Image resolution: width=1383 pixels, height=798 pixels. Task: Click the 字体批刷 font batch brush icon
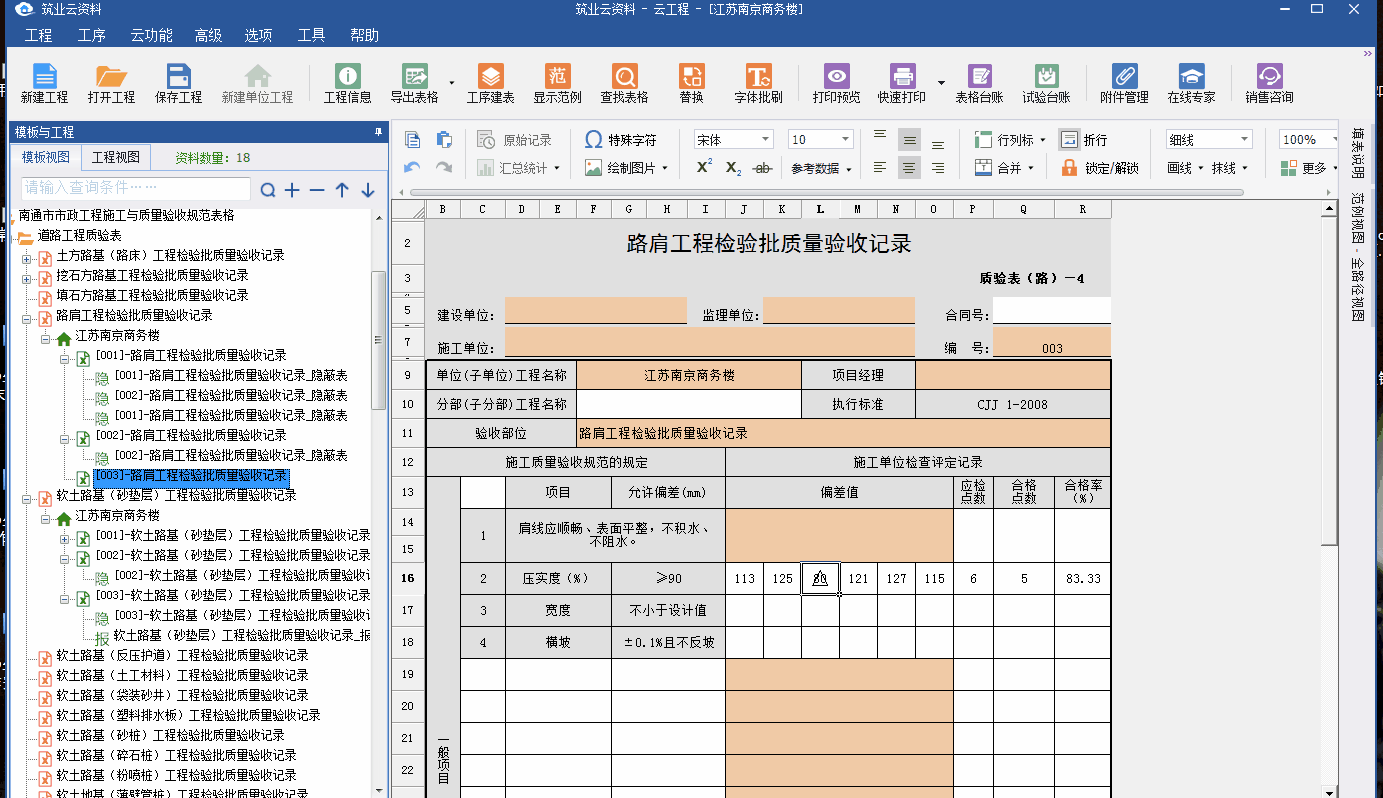(x=758, y=84)
